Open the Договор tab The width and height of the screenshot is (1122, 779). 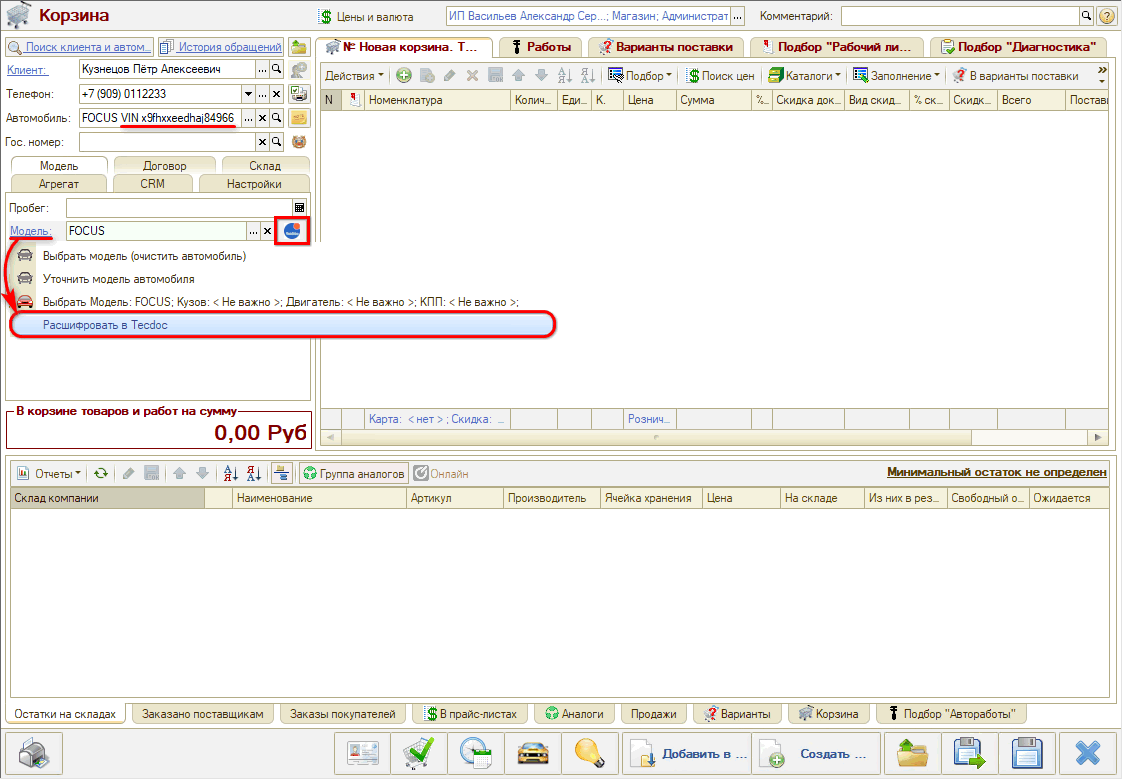(163, 166)
